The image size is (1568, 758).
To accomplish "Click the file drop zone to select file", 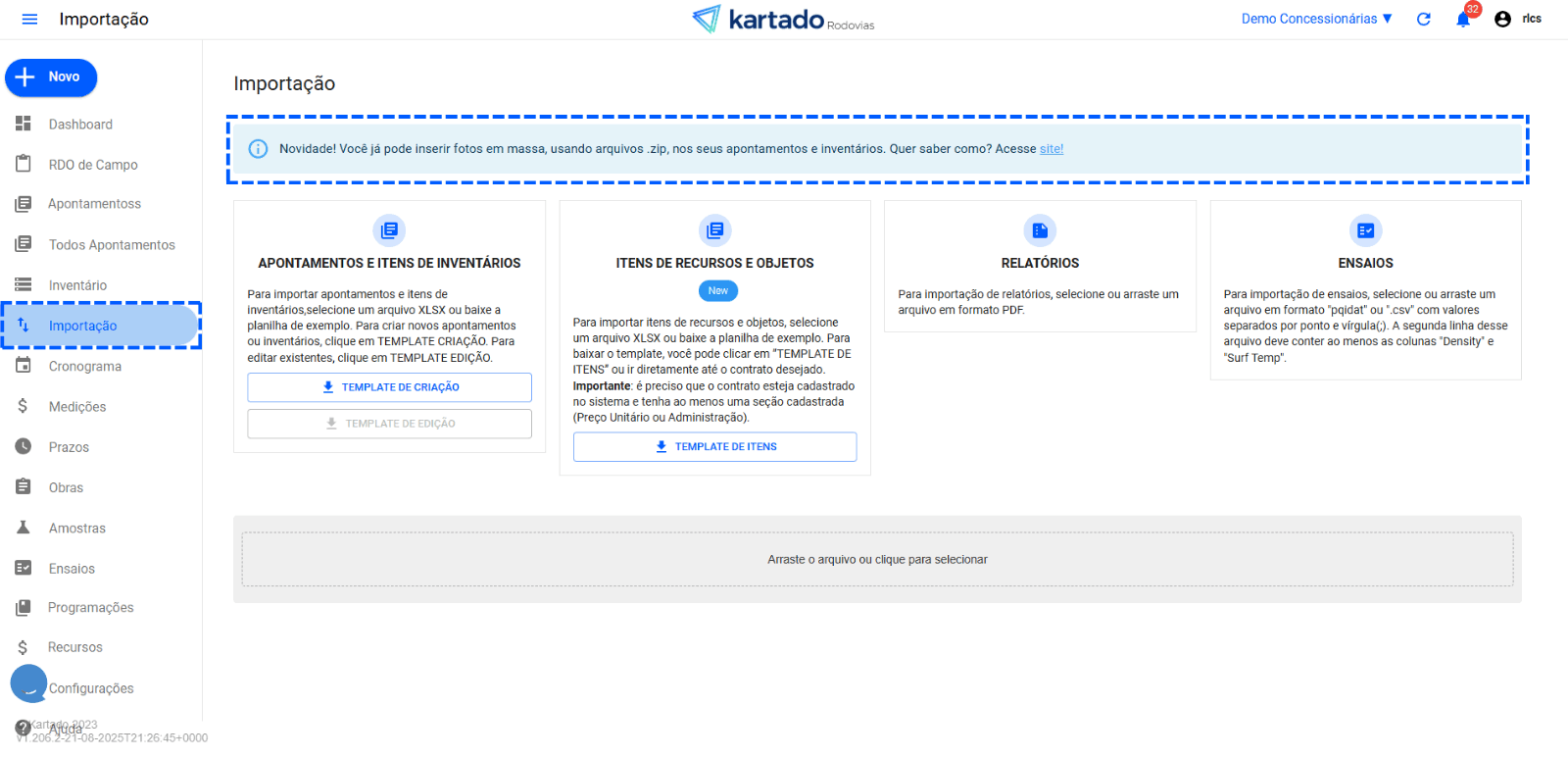I will click(877, 560).
